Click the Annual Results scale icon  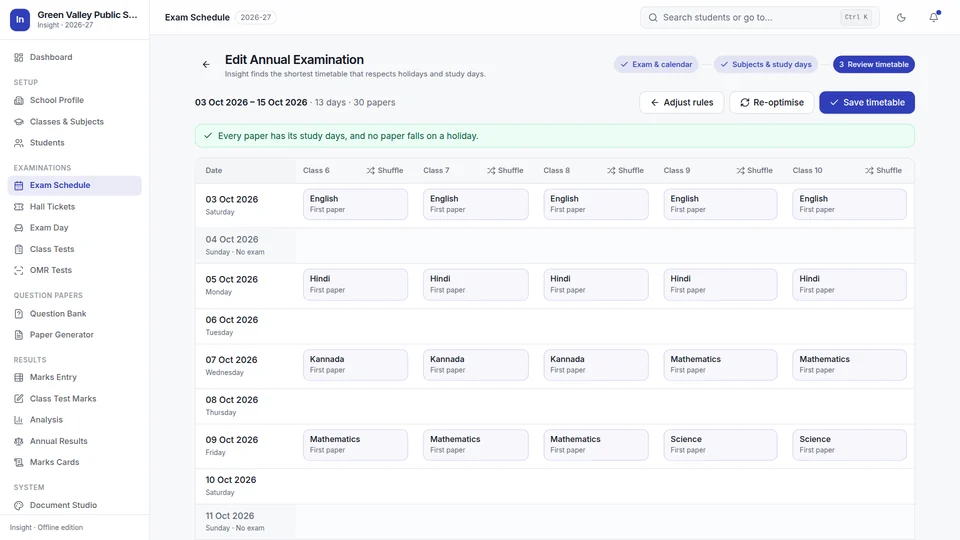point(19,441)
